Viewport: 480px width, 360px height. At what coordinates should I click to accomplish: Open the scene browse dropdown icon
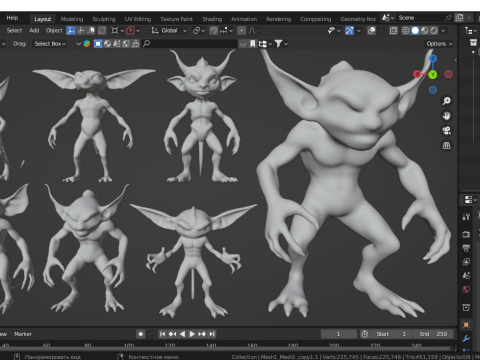pyautogui.click(x=388, y=18)
